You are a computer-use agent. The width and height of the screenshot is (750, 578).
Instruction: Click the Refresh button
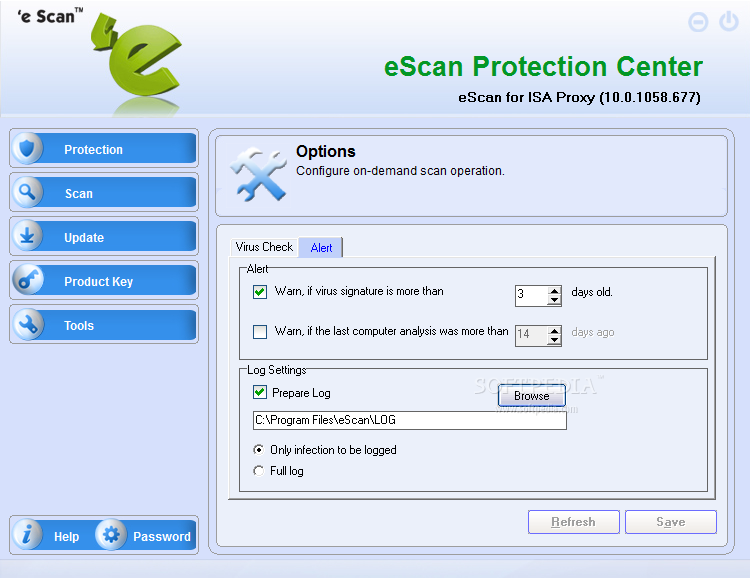point(574,522)
